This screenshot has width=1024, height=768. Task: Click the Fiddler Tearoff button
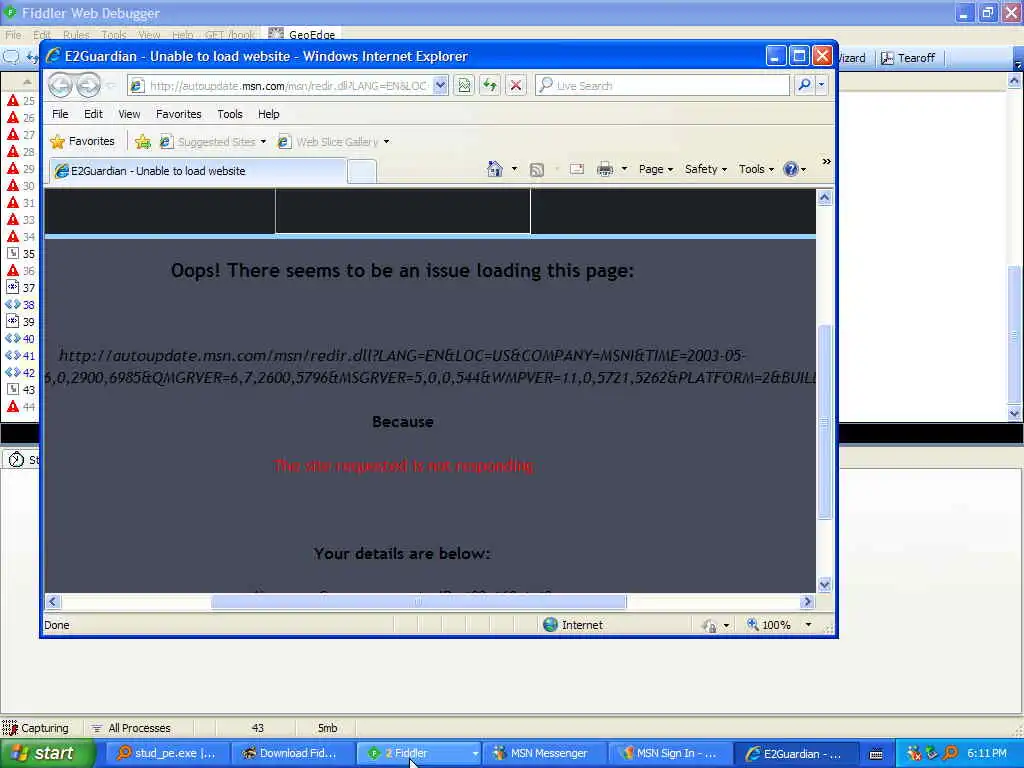[908, 58]
